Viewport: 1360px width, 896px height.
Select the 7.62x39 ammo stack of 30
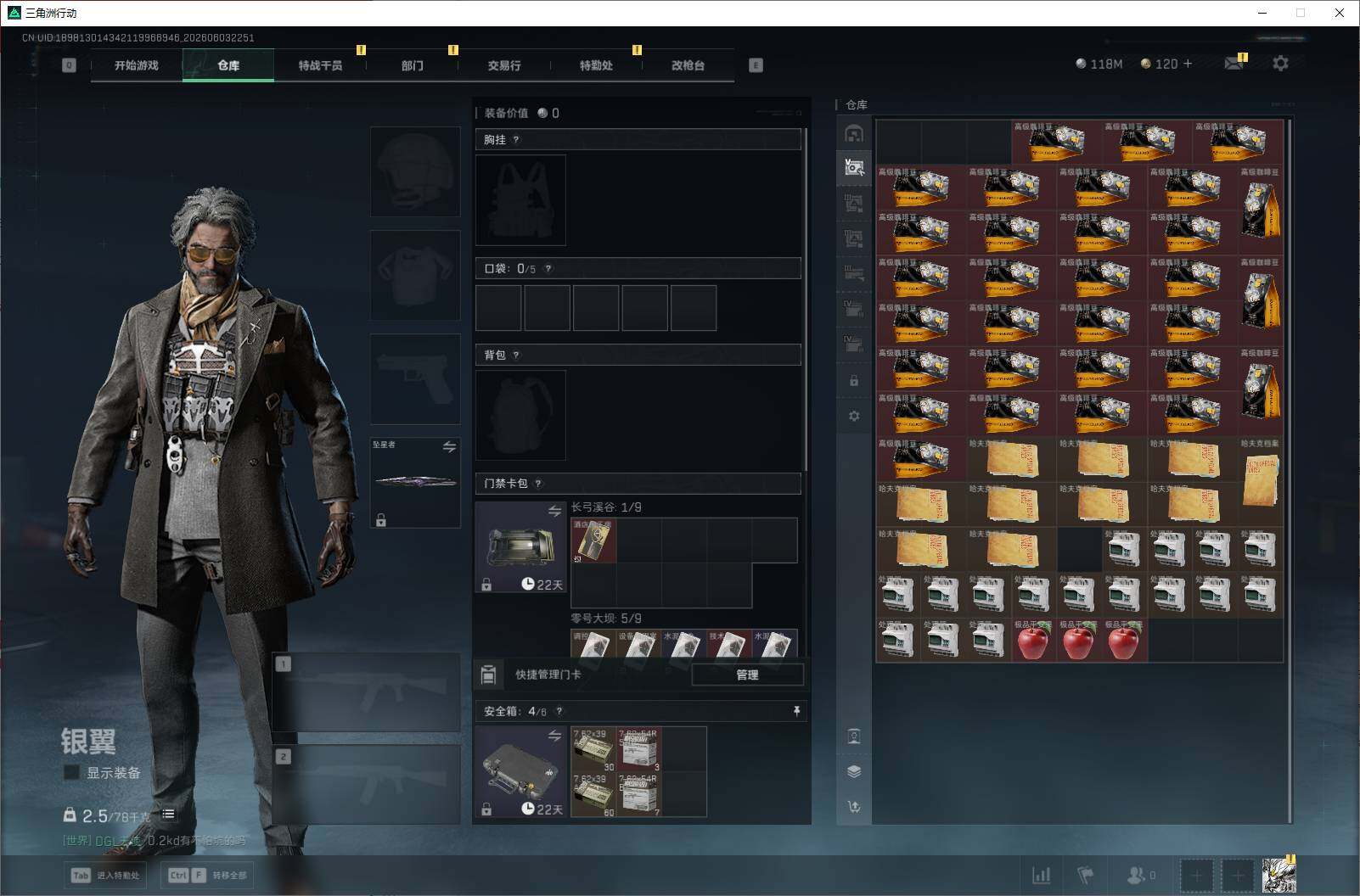click(593, 749)
